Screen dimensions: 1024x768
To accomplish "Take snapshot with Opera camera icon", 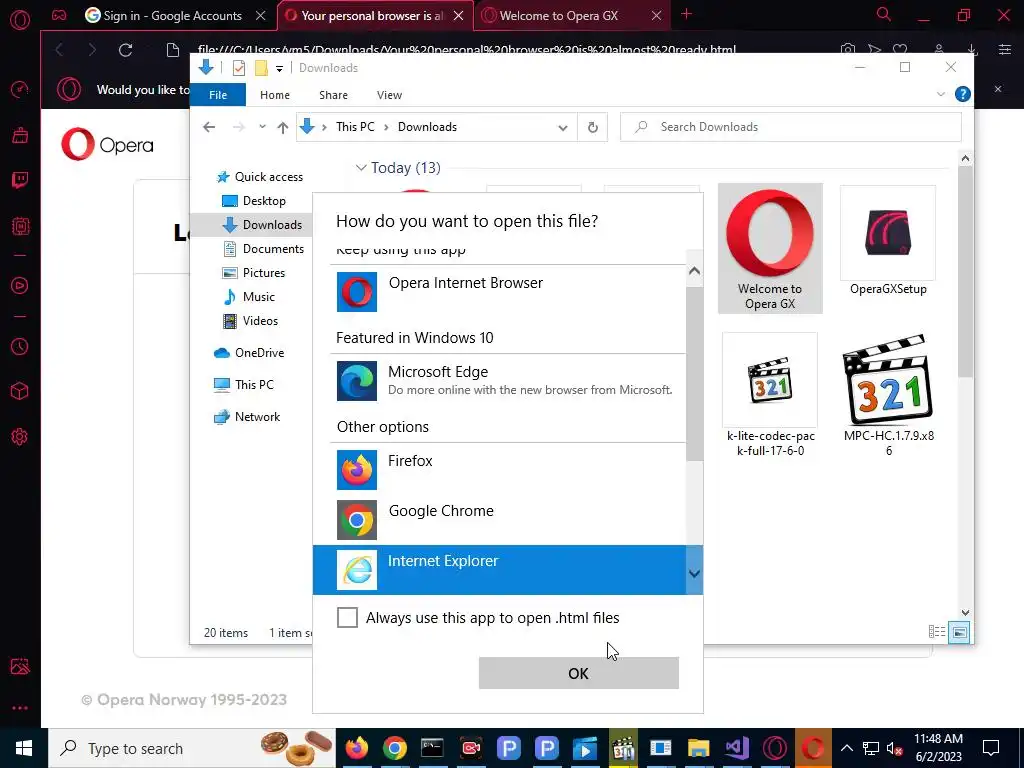I will tap(848, 50).
